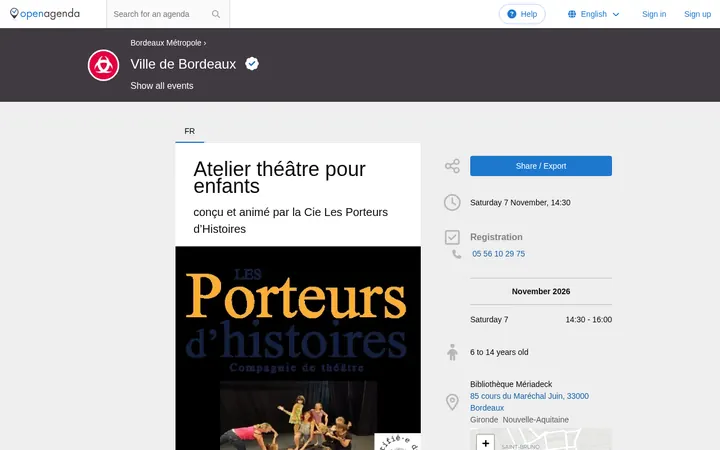This screenshot has width=720, height=450.
Task: Expand the English language dropdown
Action: (x=594, y=14)
